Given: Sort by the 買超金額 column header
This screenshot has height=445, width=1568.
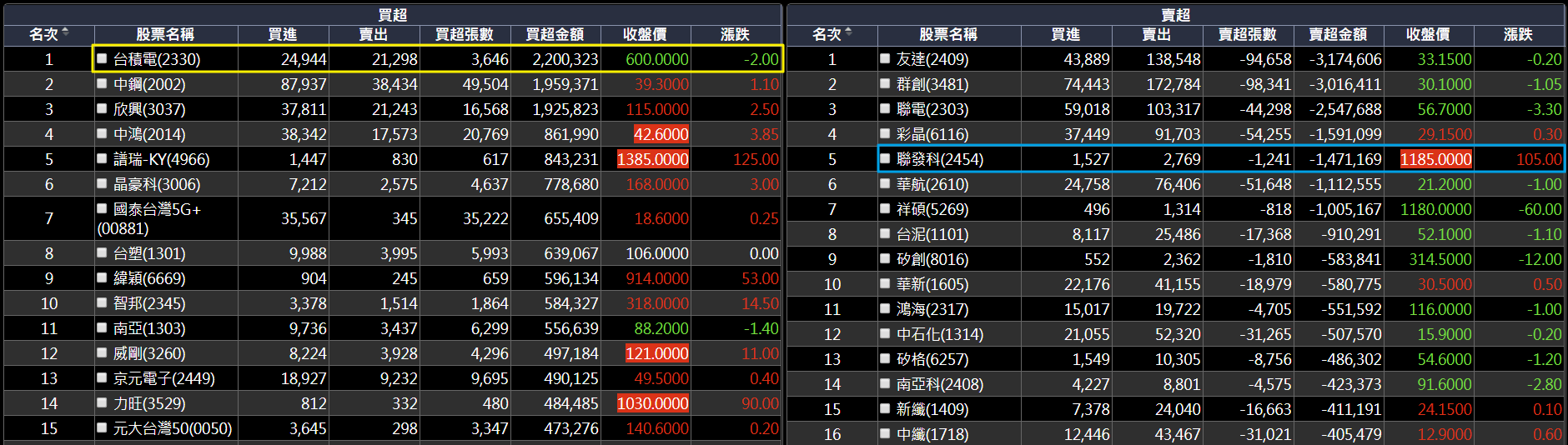Looking at the screenshot, I should point(555,34).
